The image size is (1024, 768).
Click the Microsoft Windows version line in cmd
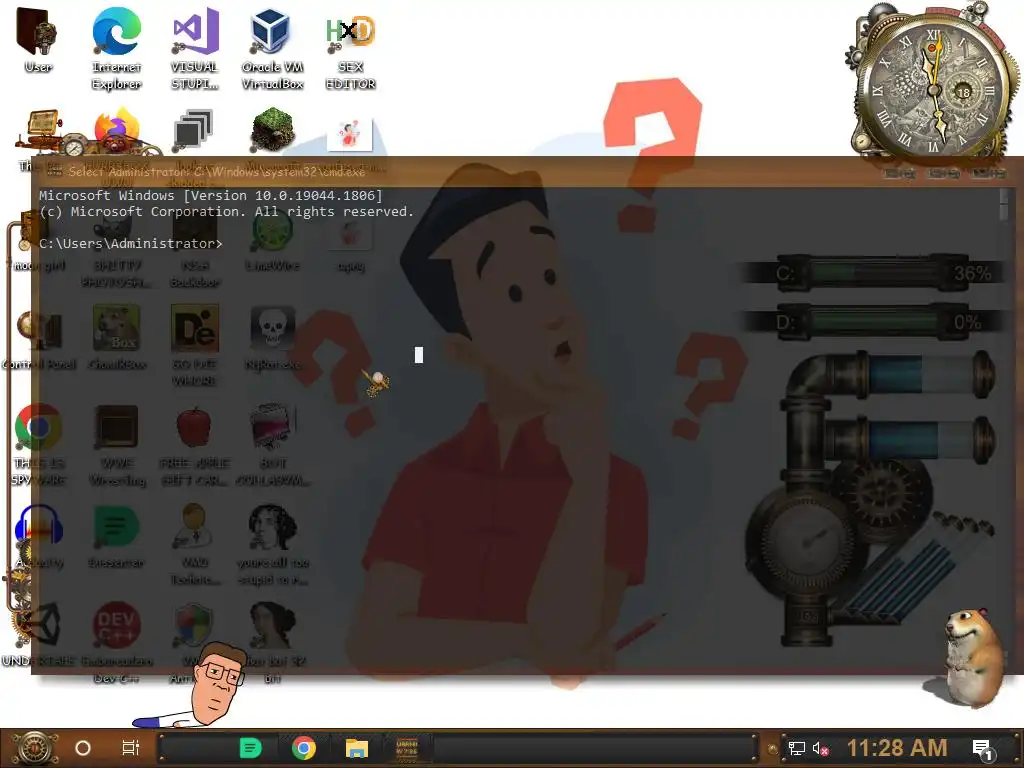pos(210,195)
